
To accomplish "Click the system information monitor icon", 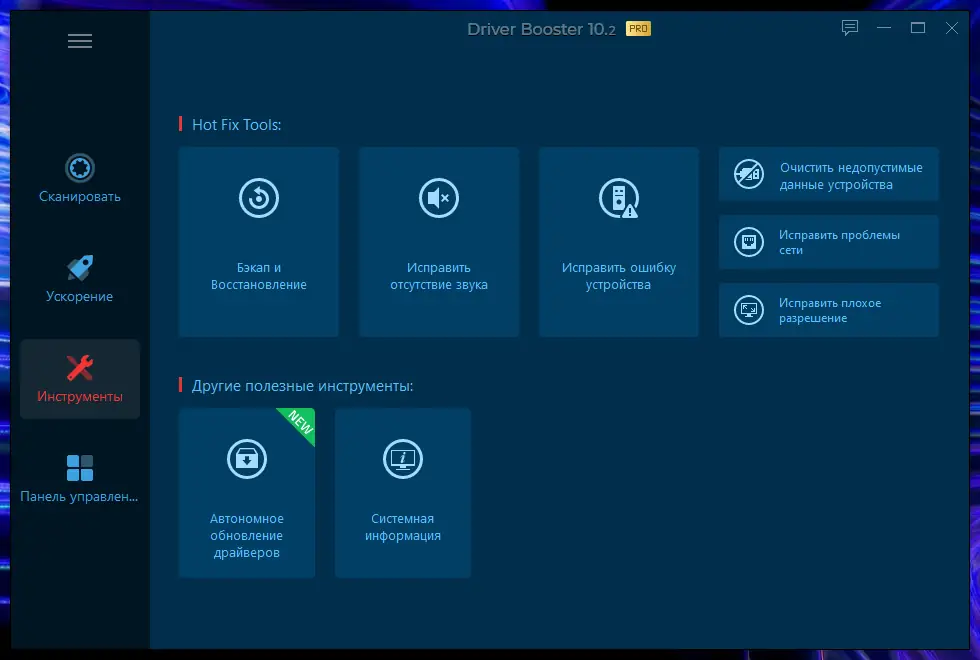I will point(403,459).
